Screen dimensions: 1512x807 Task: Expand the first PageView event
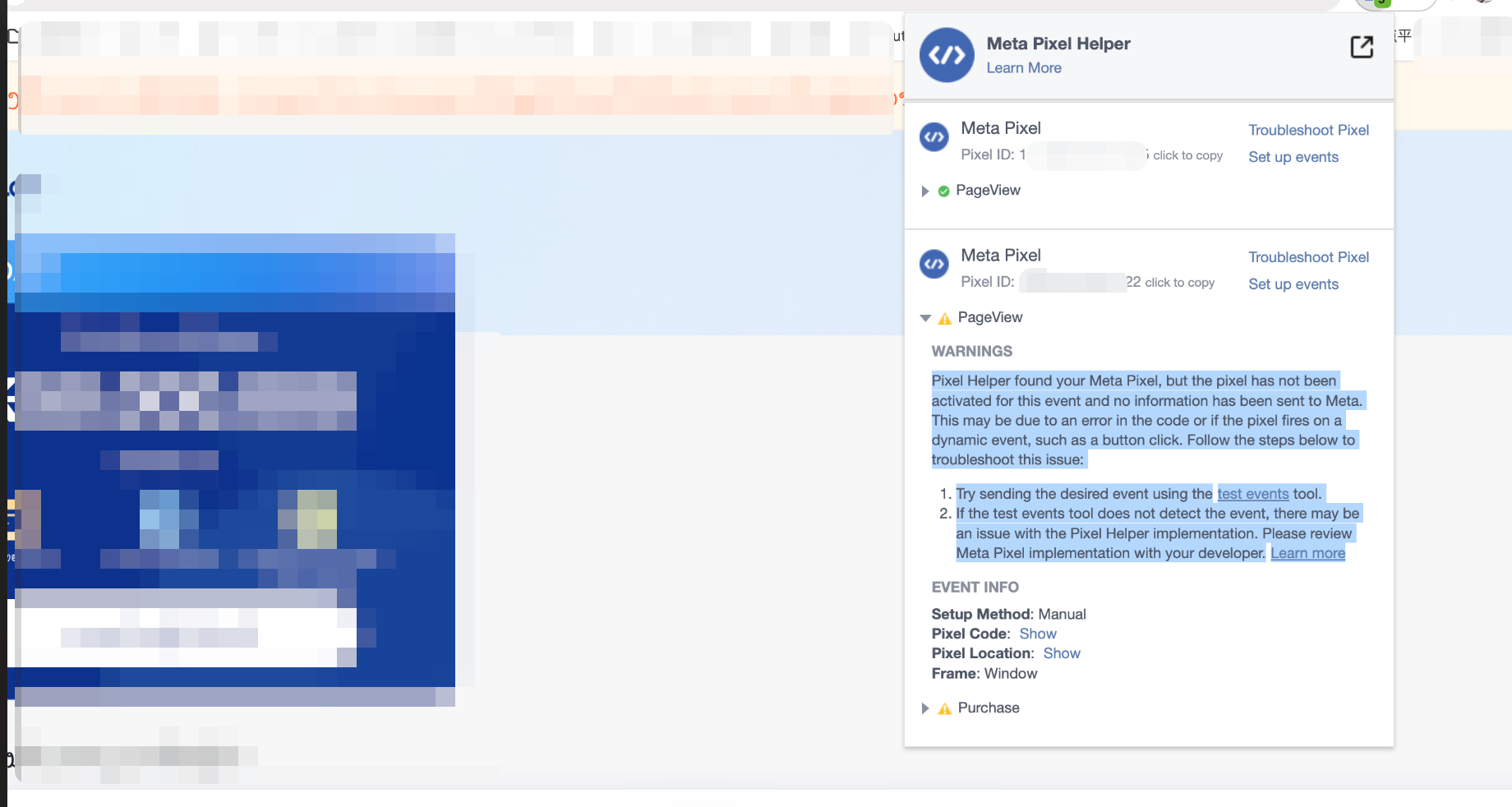pyautogui.click(x=925, y=191)
